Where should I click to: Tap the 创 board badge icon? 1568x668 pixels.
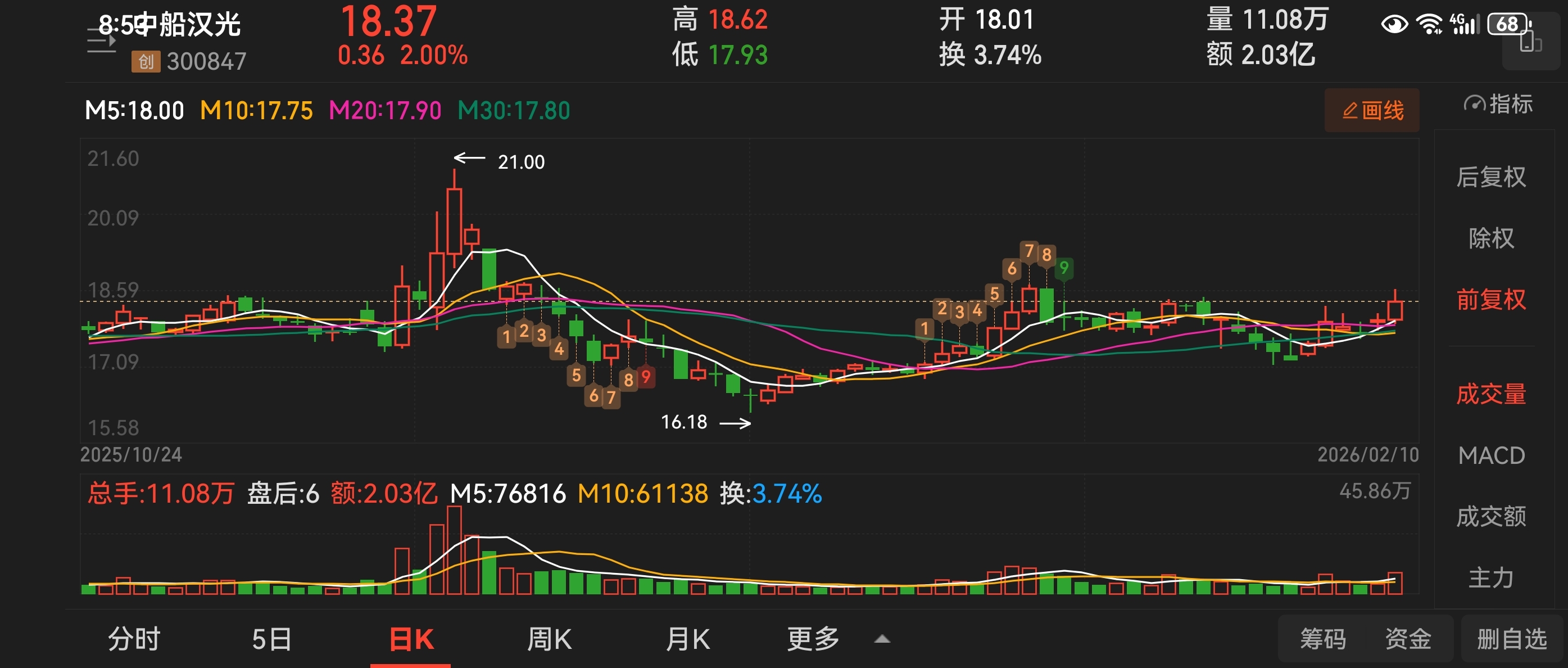click(146, 61)
